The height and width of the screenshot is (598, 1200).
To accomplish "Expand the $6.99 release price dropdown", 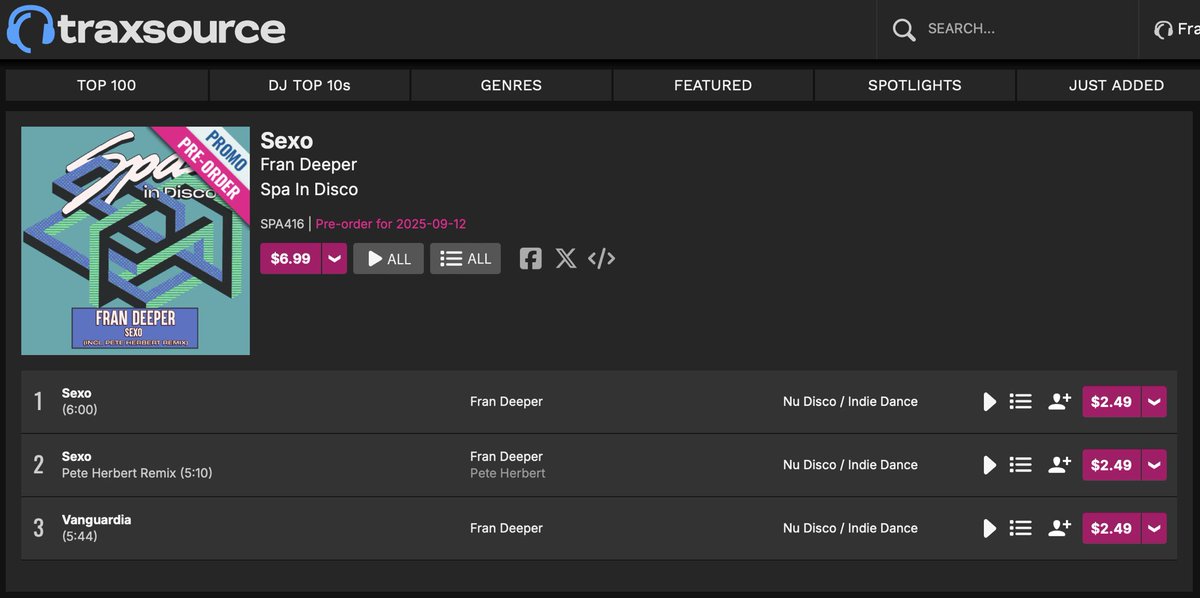I will pos(334,258).
